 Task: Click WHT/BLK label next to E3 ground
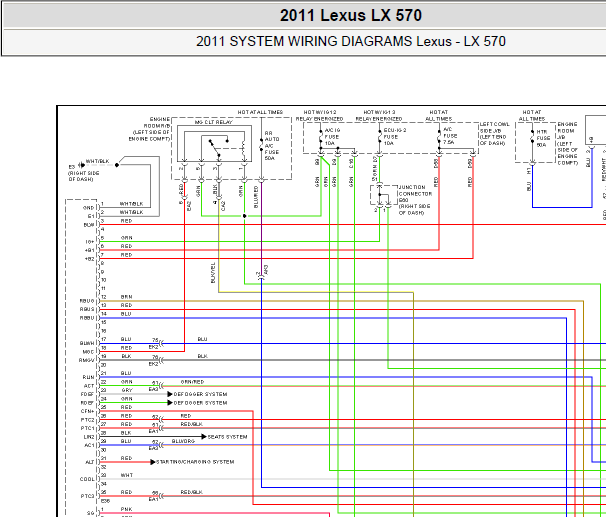(97, 161)
